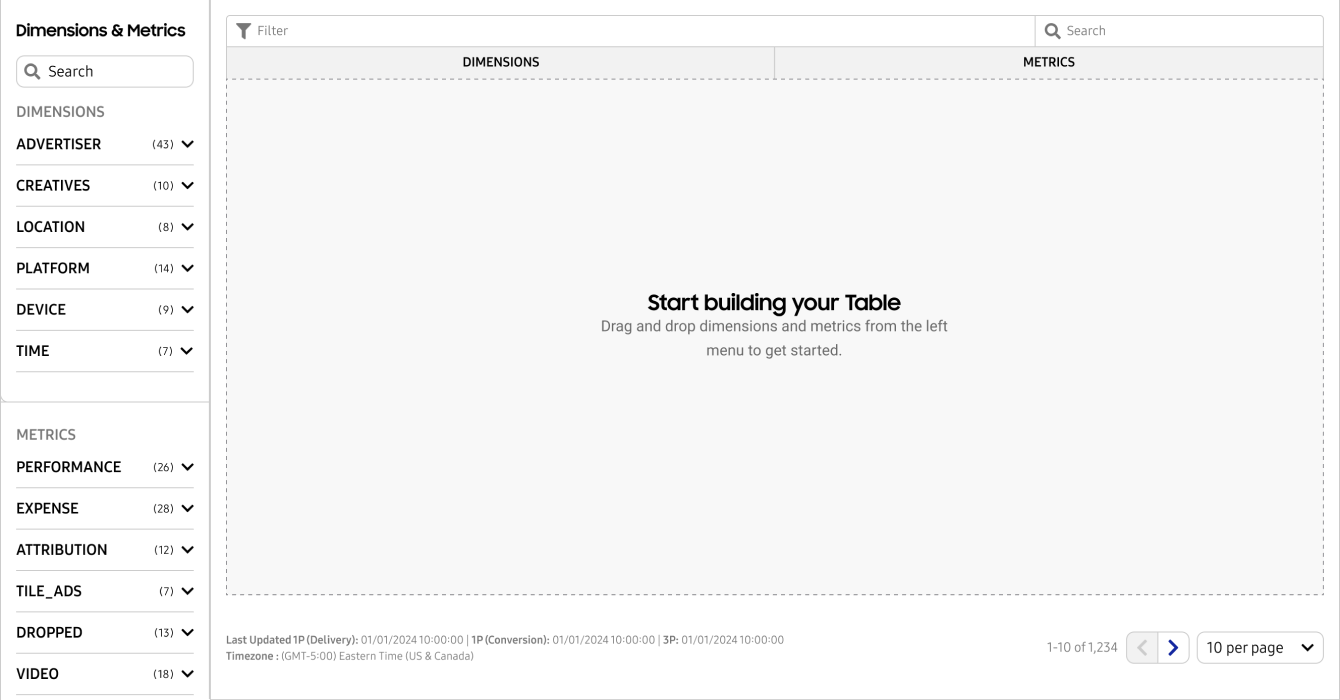Click the previous page arrow button
The height and width of the screenshot is (700, 1340).
click(x=1142, y=648)
